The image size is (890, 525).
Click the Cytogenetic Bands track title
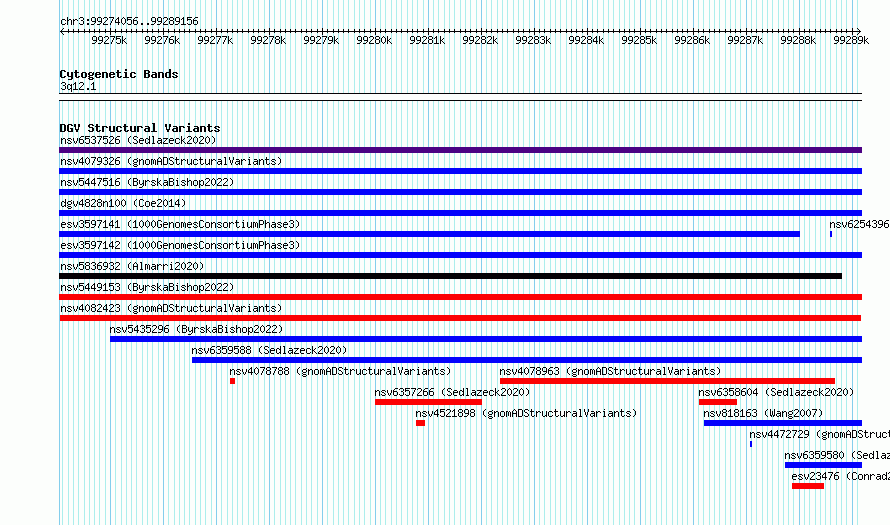(119, 74)
